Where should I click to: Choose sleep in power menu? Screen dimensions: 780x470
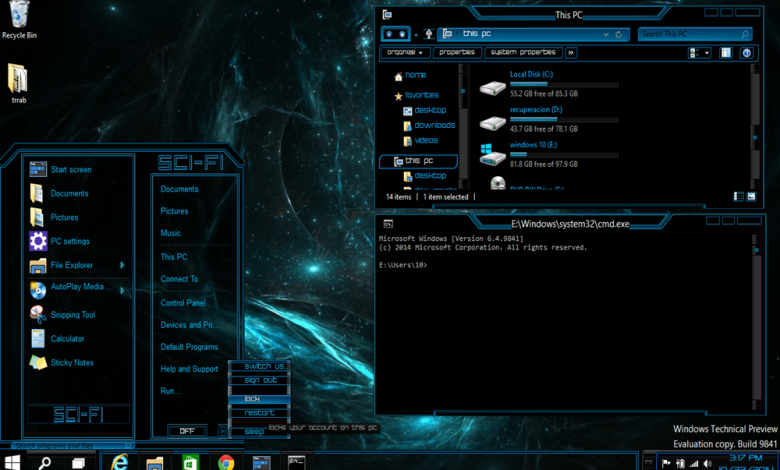tap(254, 431)
